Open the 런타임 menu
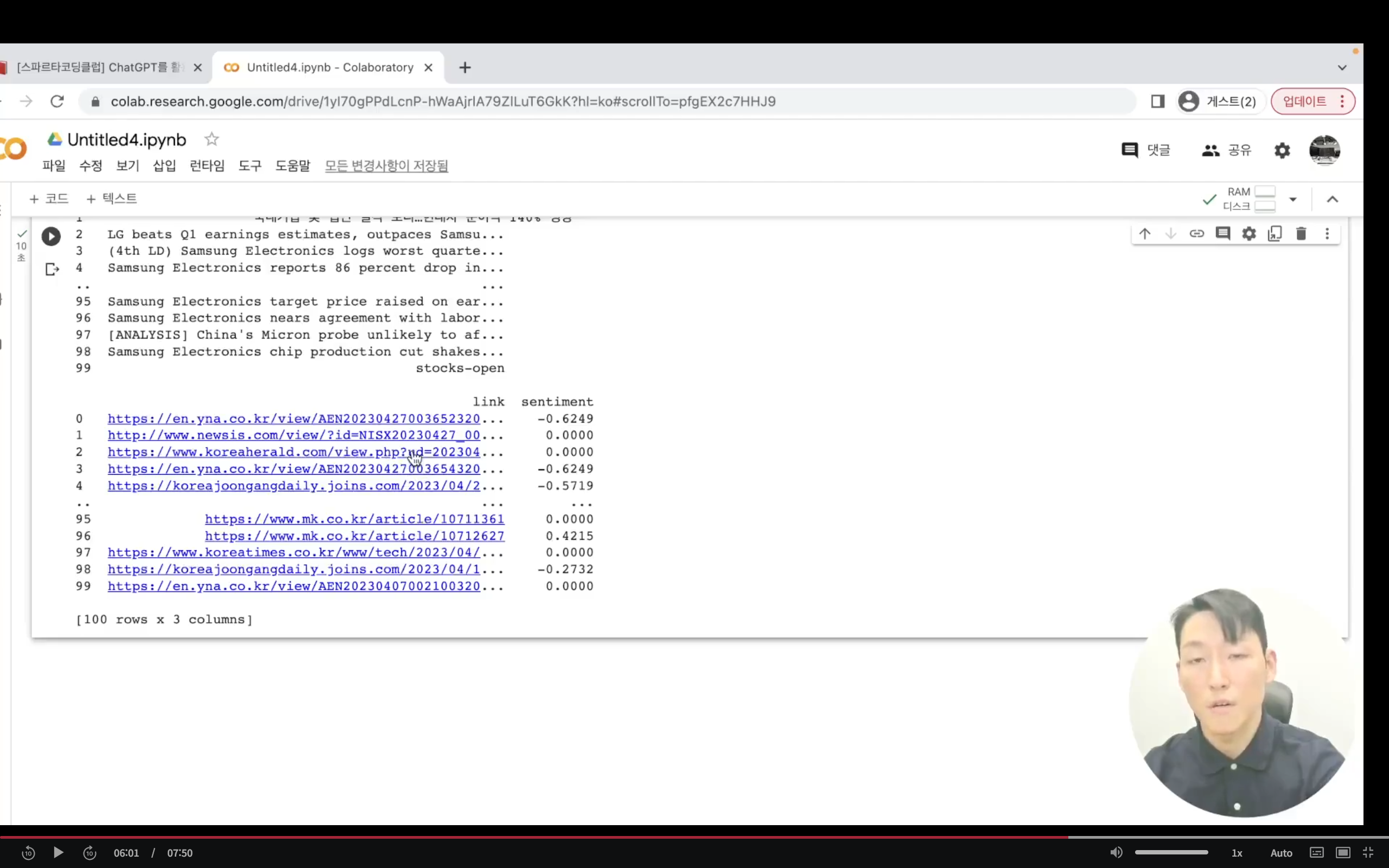 click(207, 166)
